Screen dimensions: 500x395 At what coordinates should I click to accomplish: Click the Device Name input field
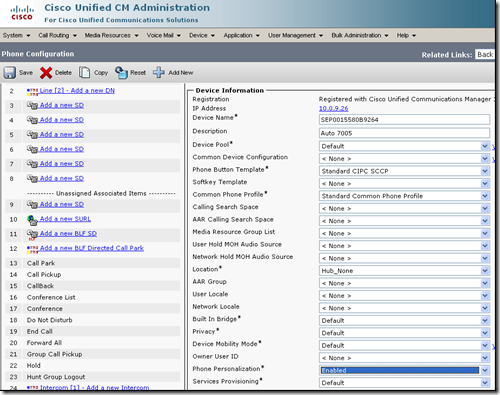coord(404,120)
